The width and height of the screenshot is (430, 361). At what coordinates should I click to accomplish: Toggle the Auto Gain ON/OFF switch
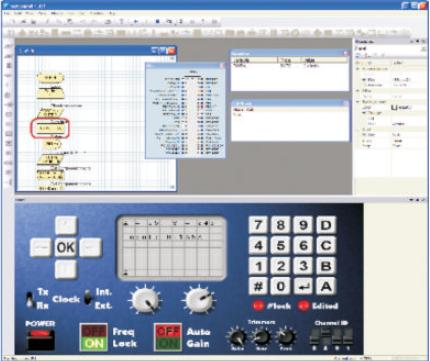[168, 337]
